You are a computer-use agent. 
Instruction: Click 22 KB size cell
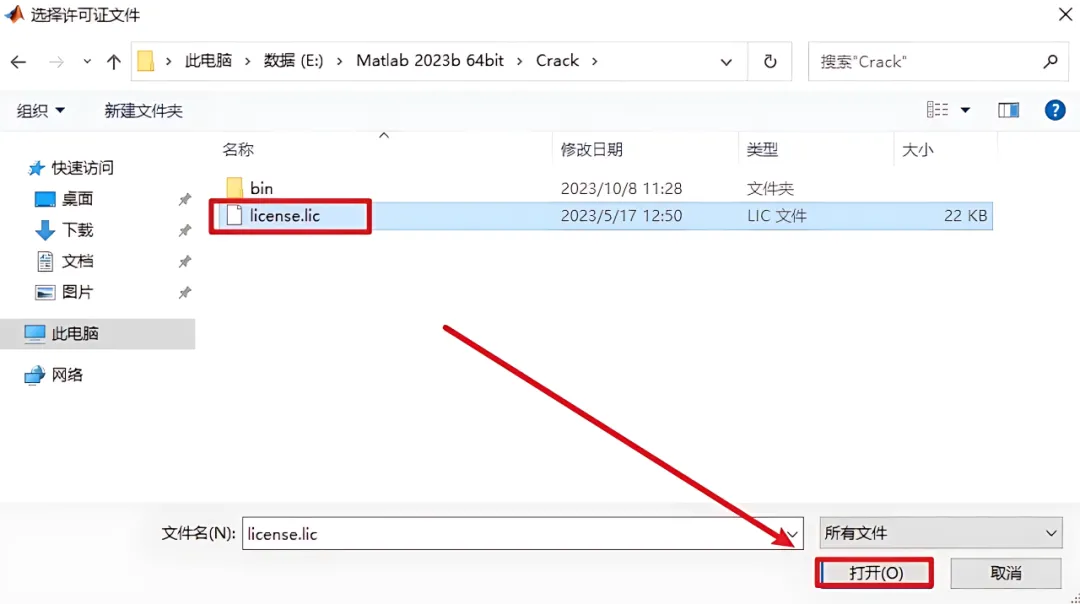pyautogui.click(x=965, y=216)
